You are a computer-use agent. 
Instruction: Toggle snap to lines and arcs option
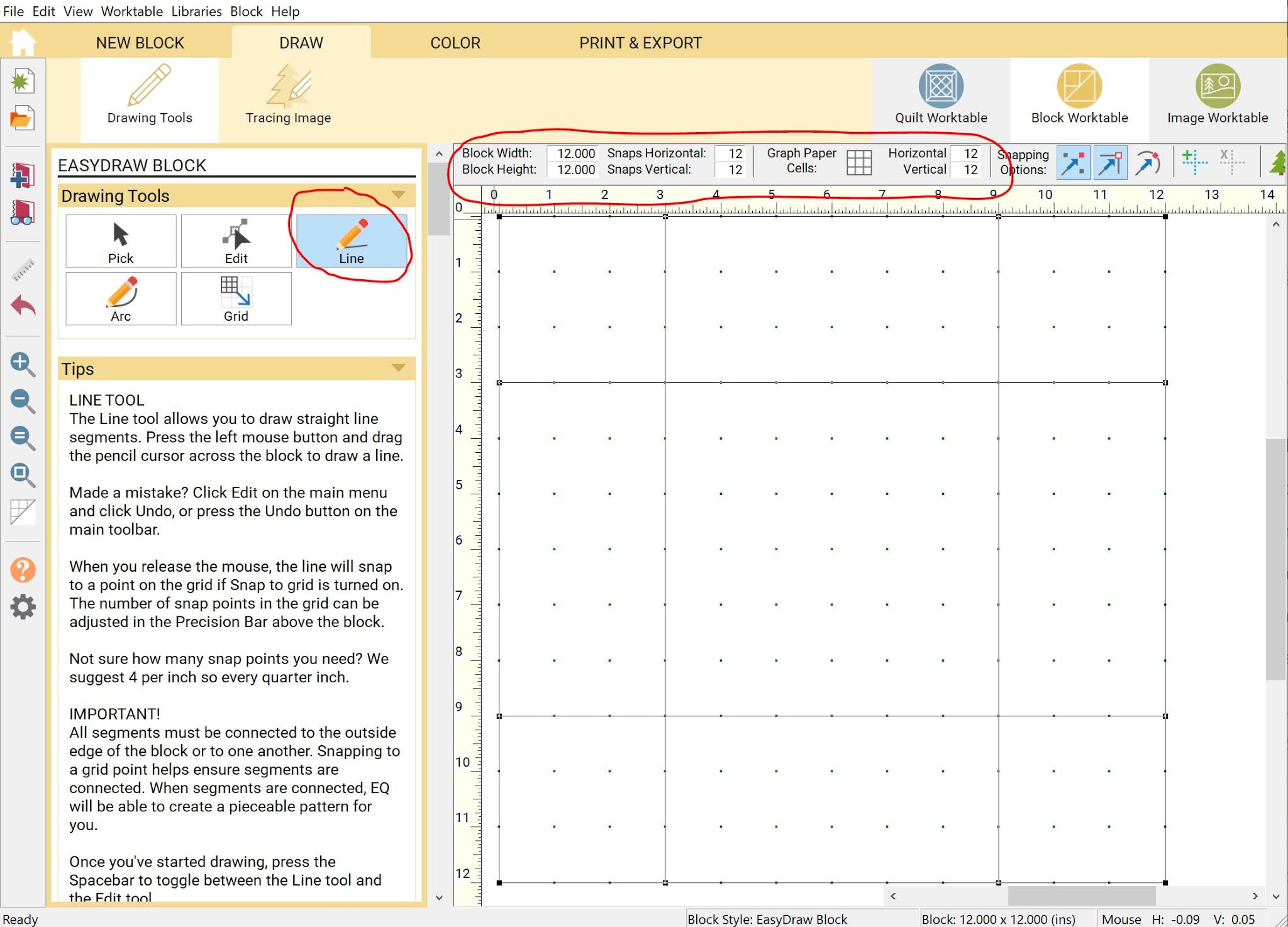(1148, 162)
